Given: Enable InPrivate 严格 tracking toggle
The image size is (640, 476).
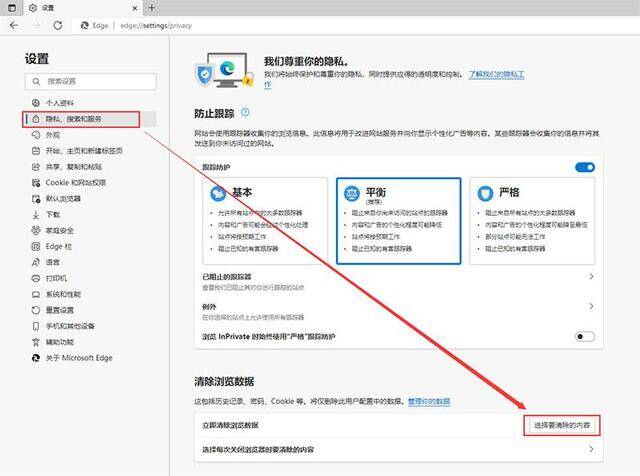Looking at the screenshot, I should click(x=585, y=336).
